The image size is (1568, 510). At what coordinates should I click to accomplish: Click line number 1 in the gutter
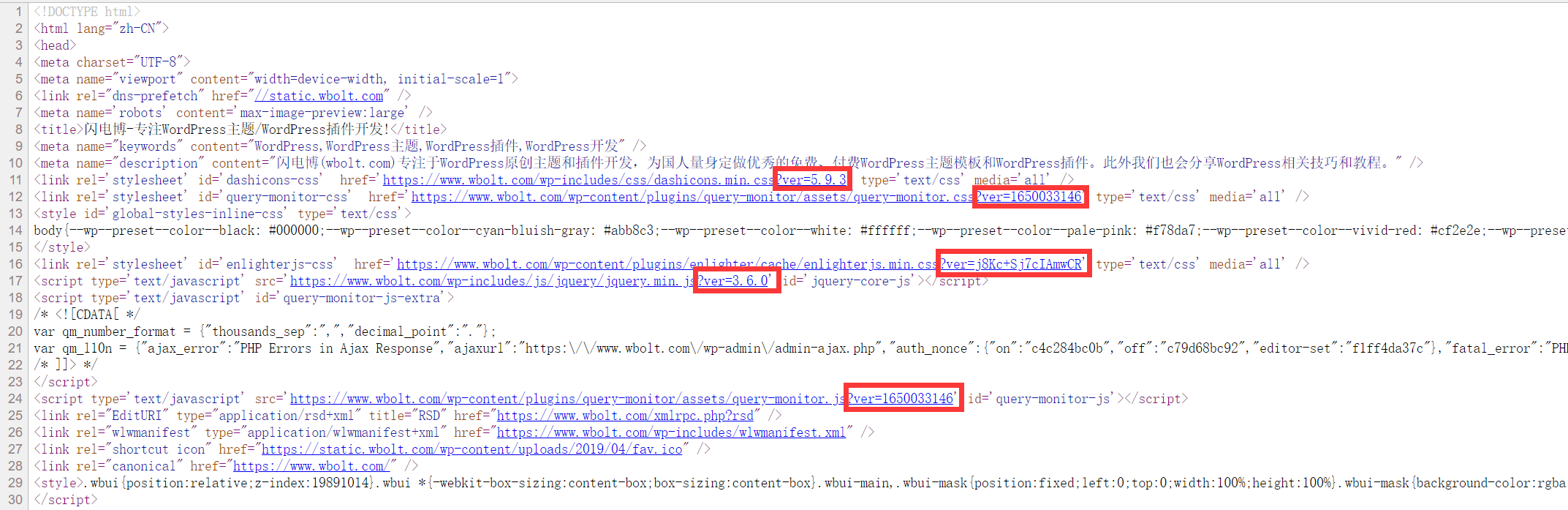pos(18,12)
